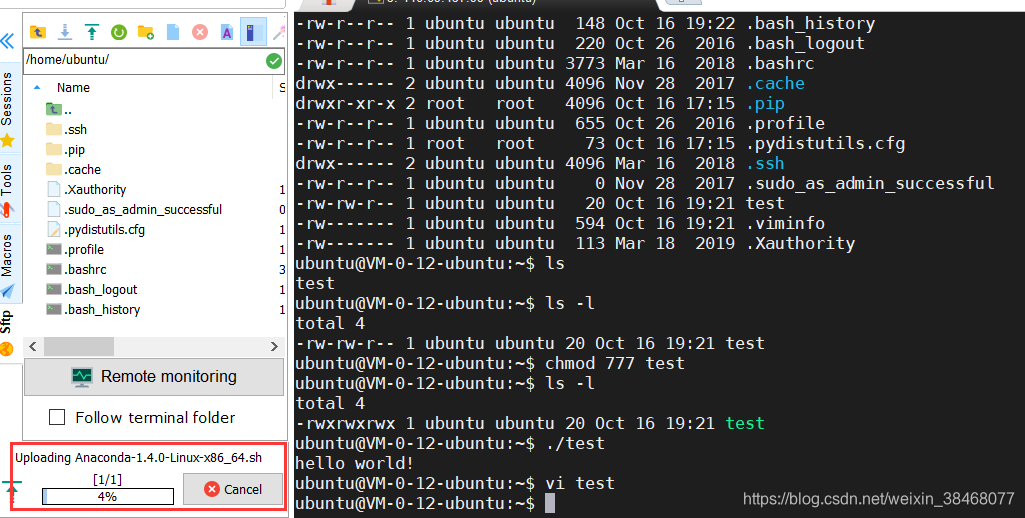Click the .bash_logout script file icon
This screenshot has height=518, width=1025.
click(54, 289)
